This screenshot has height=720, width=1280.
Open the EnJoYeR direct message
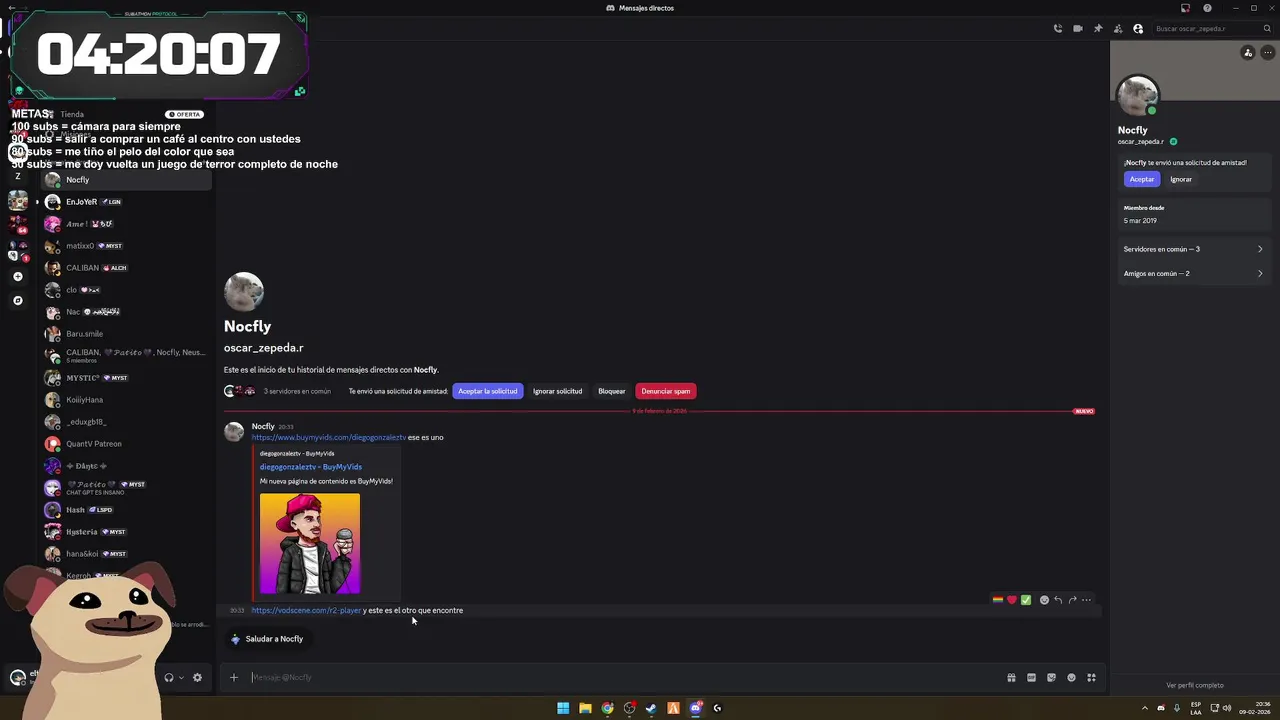pyautogui.click(x=125, y=202)
